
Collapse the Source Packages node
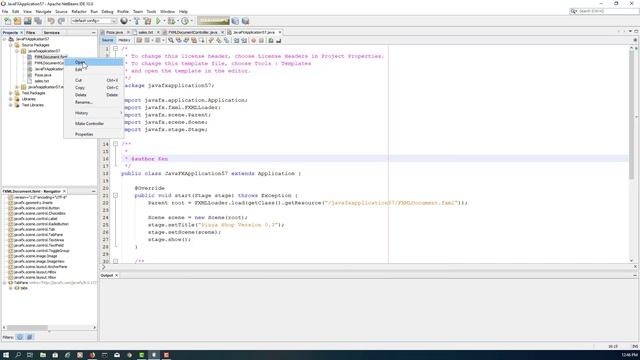[11, 45]
